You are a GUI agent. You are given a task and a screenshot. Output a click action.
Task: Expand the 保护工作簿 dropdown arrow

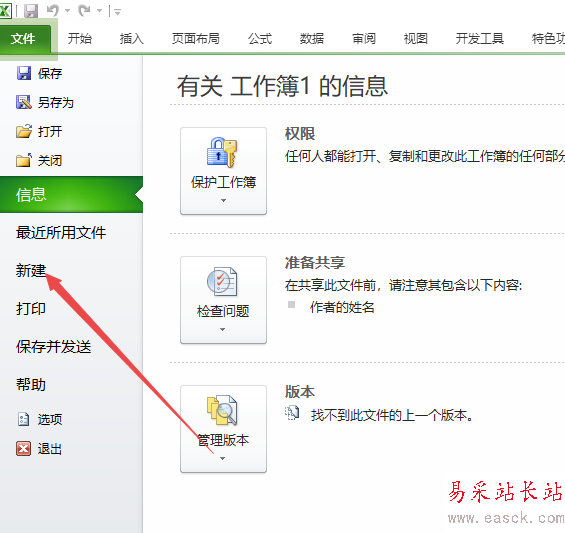[223, 200]
